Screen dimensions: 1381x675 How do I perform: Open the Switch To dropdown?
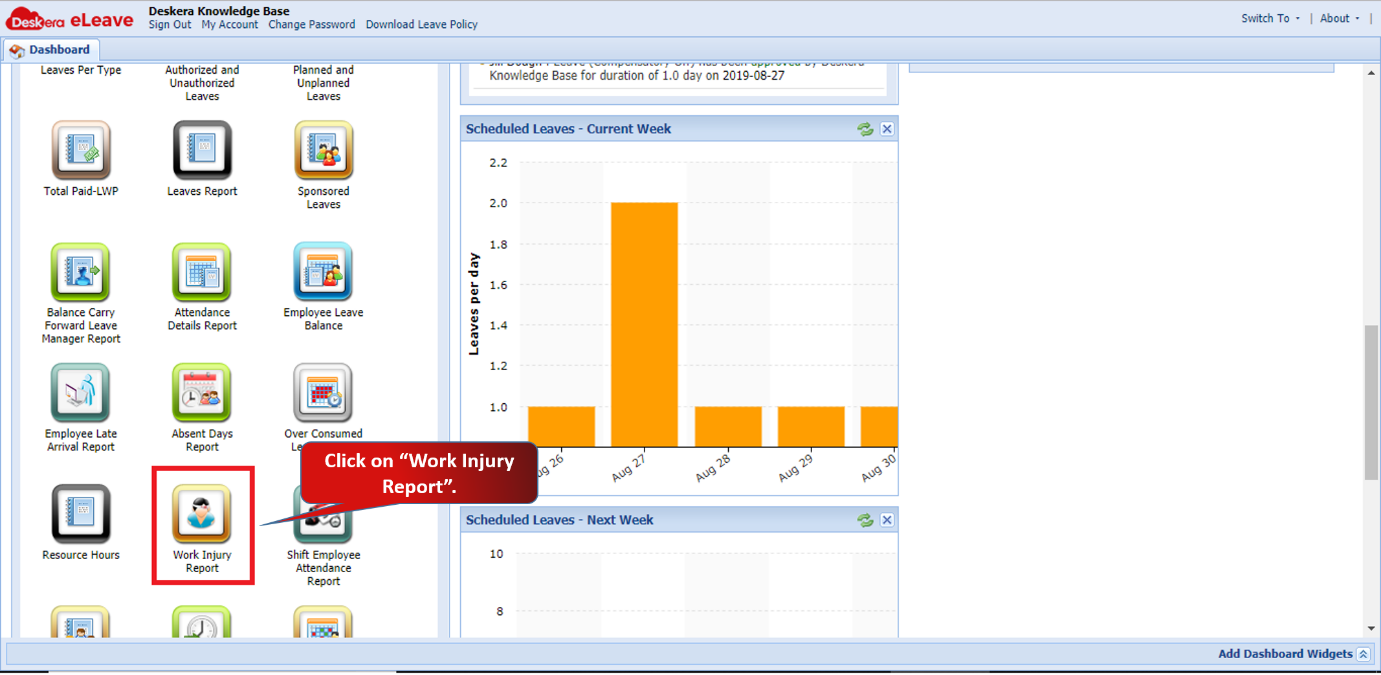click(x=1270, y=18)
